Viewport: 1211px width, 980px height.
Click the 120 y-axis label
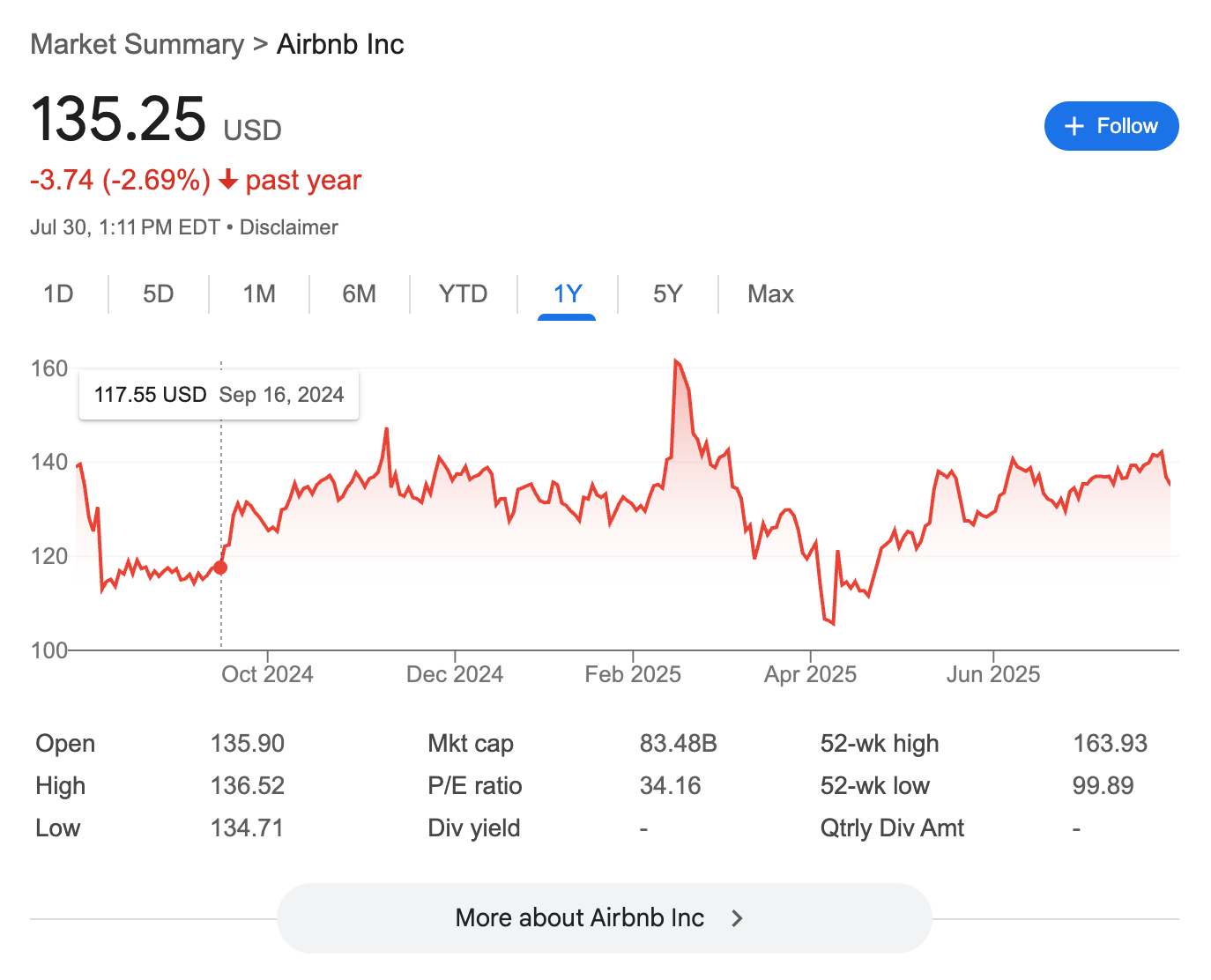pyautogui.click(x=49, y=556)
